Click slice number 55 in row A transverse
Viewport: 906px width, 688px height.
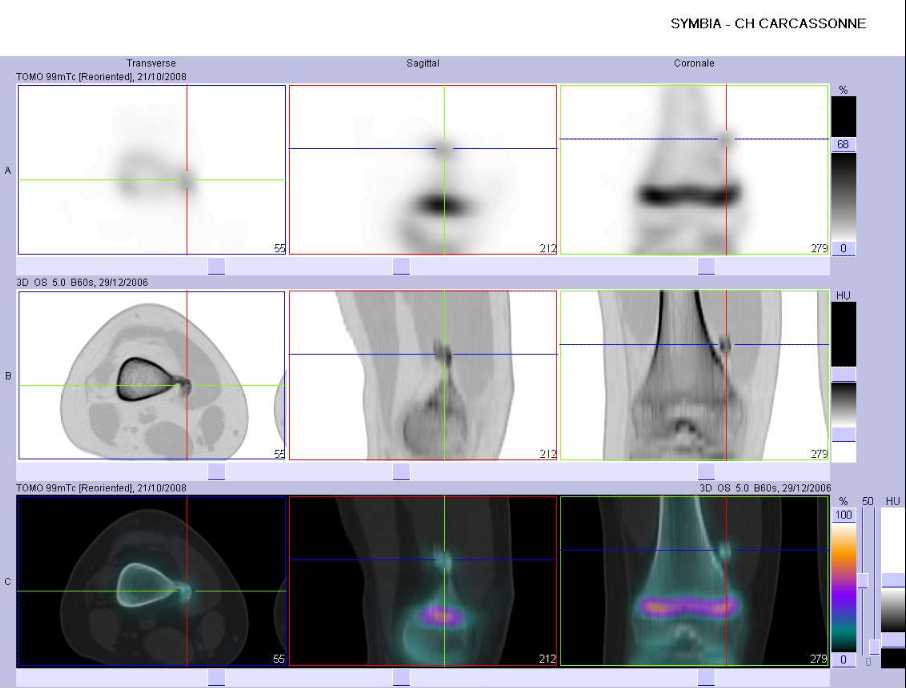pos(280,248)
